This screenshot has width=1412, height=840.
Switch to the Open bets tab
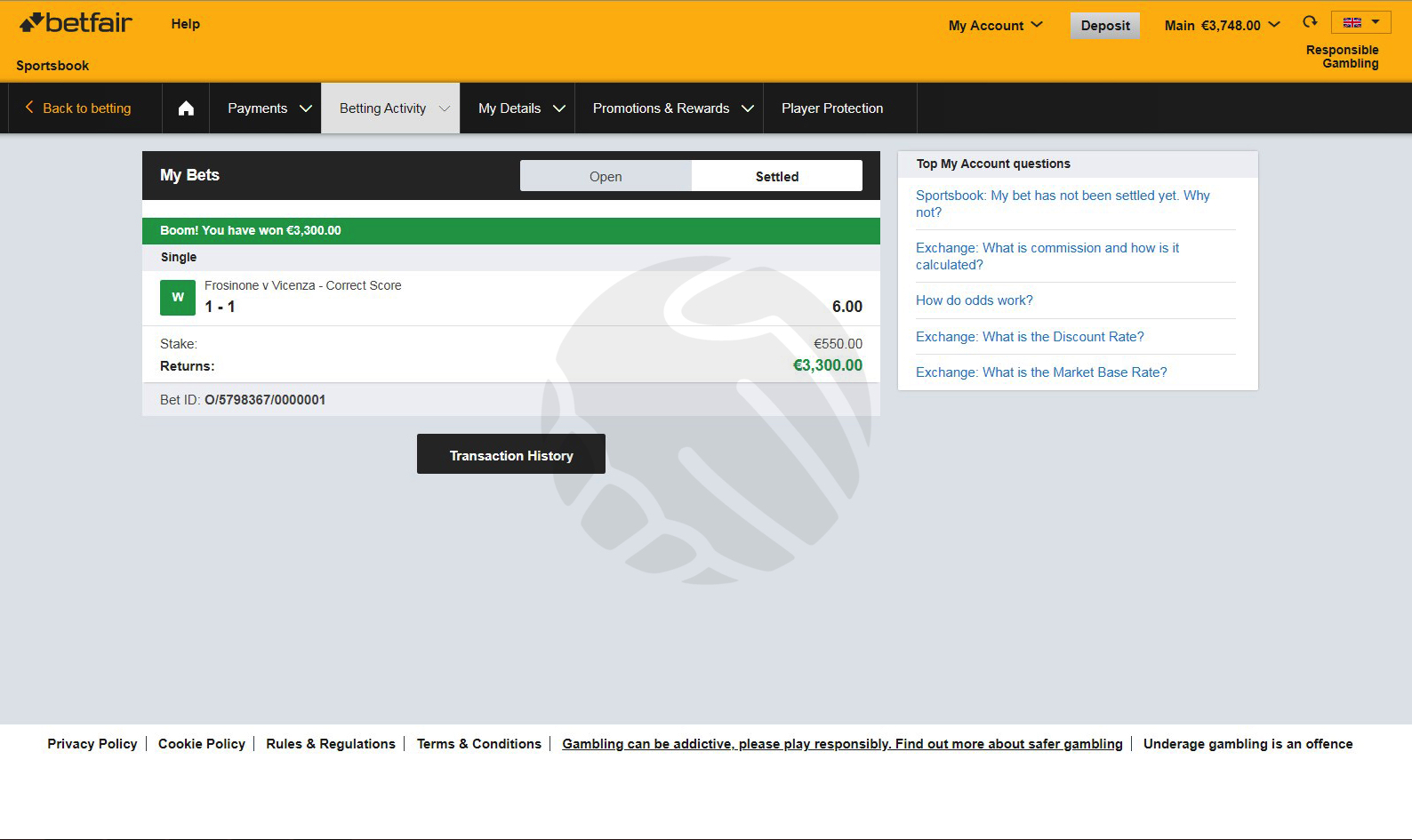point(606,176)
